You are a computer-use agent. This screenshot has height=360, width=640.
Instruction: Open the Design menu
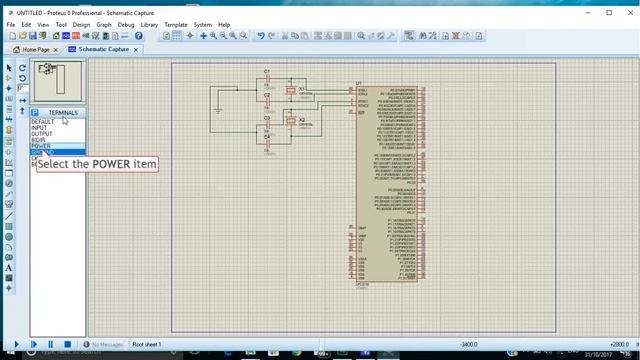coord(81,24)
